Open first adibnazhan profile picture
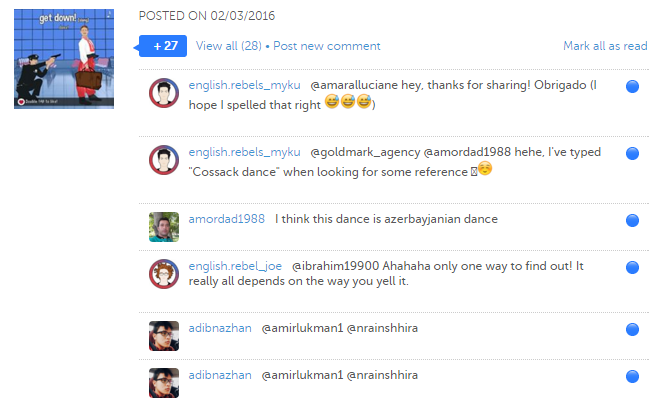 click(164, 336)
